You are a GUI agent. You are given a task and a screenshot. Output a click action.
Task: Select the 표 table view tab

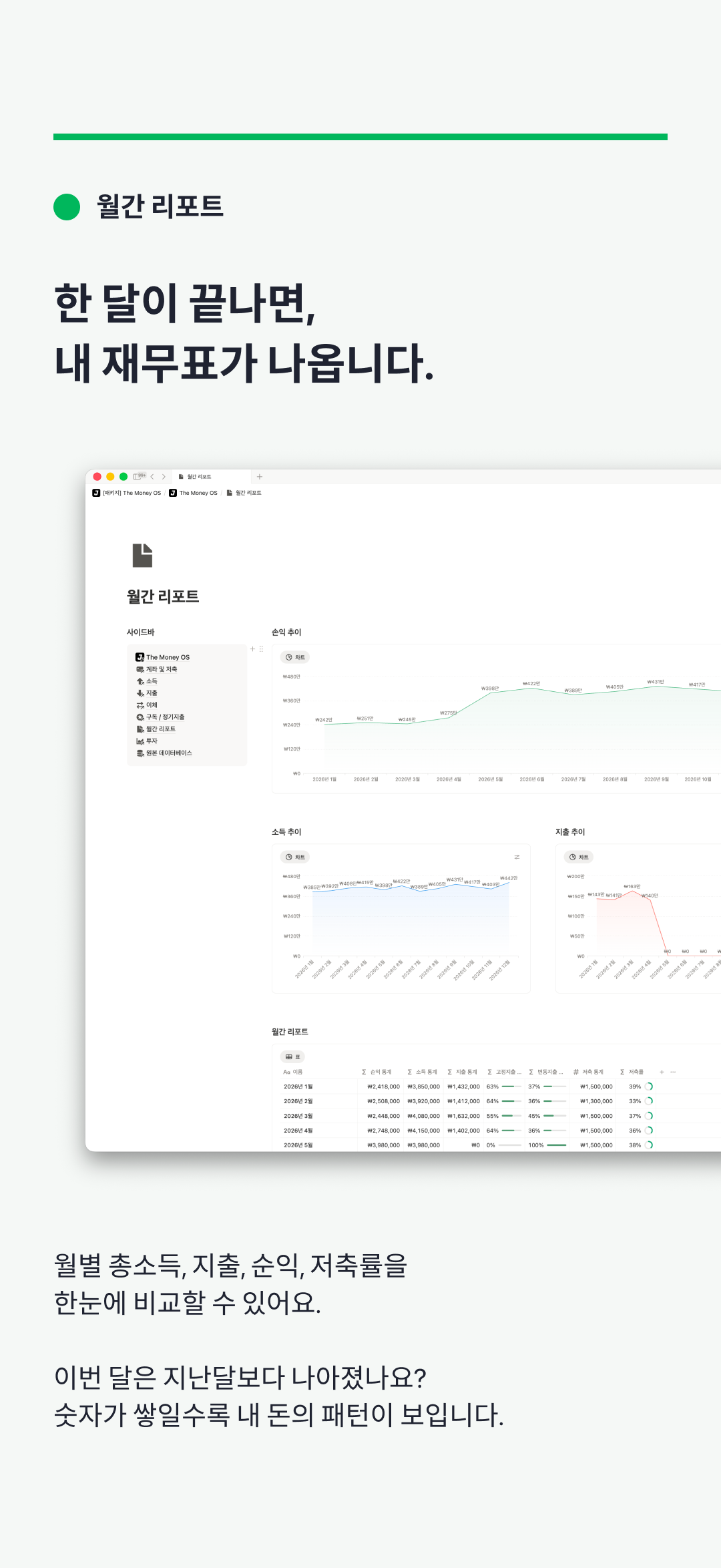click(x=292, y=1056)
